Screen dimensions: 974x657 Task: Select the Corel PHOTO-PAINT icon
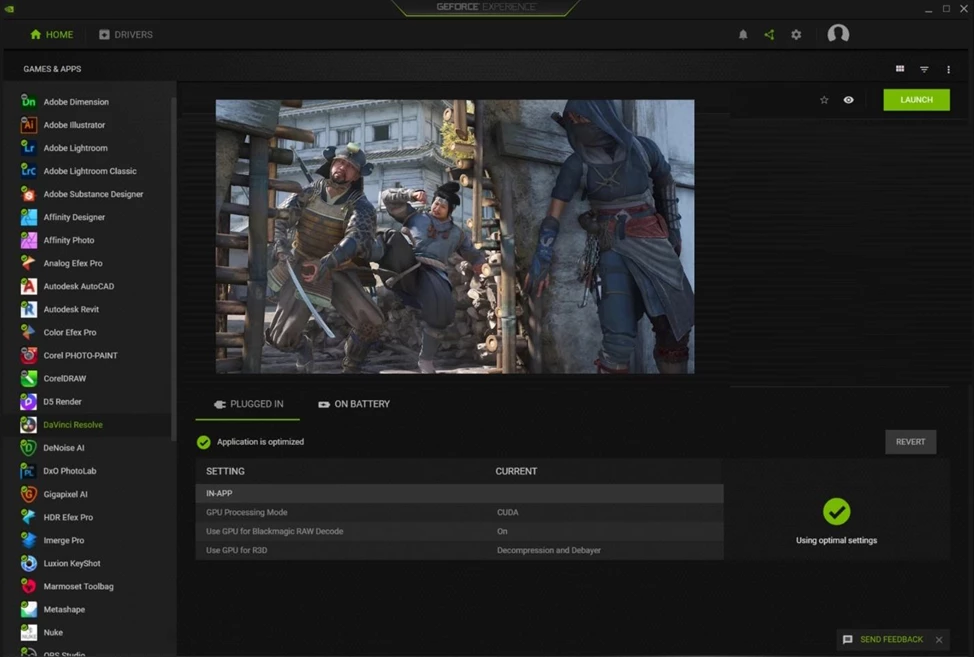pos(29,355)
